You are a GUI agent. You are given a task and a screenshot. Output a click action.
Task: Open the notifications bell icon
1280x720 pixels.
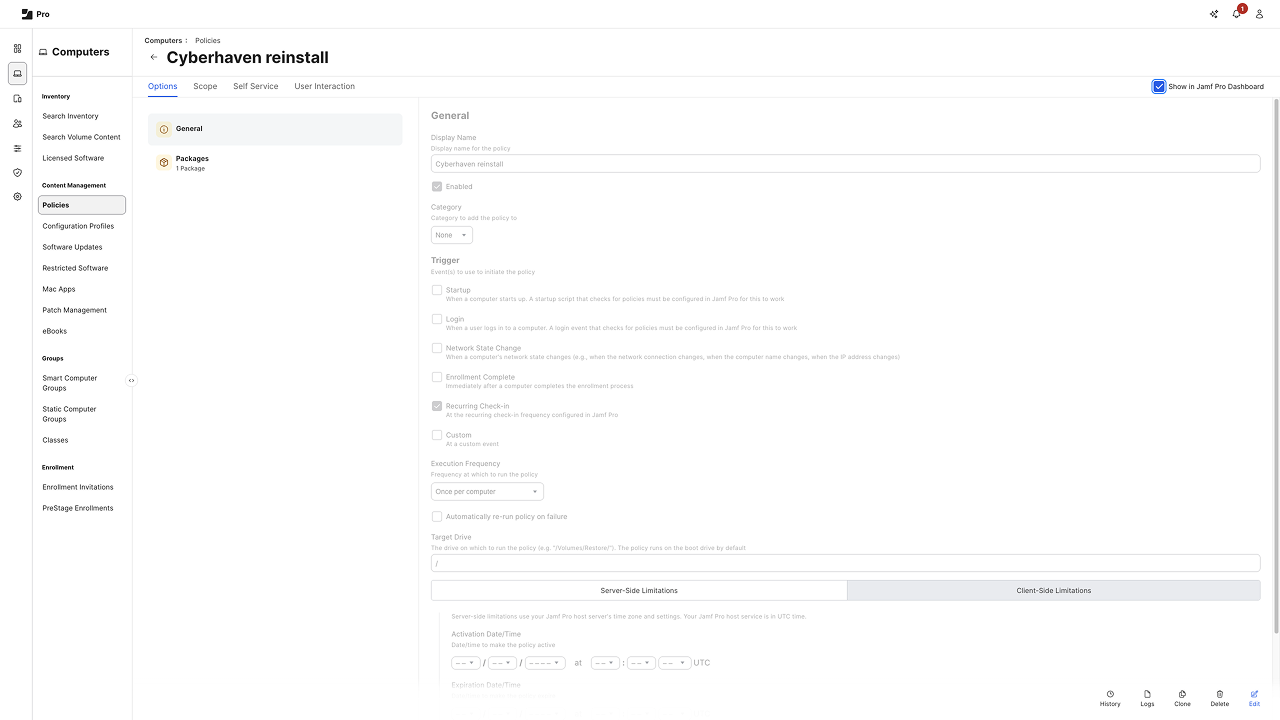(x=1236, y=14)
